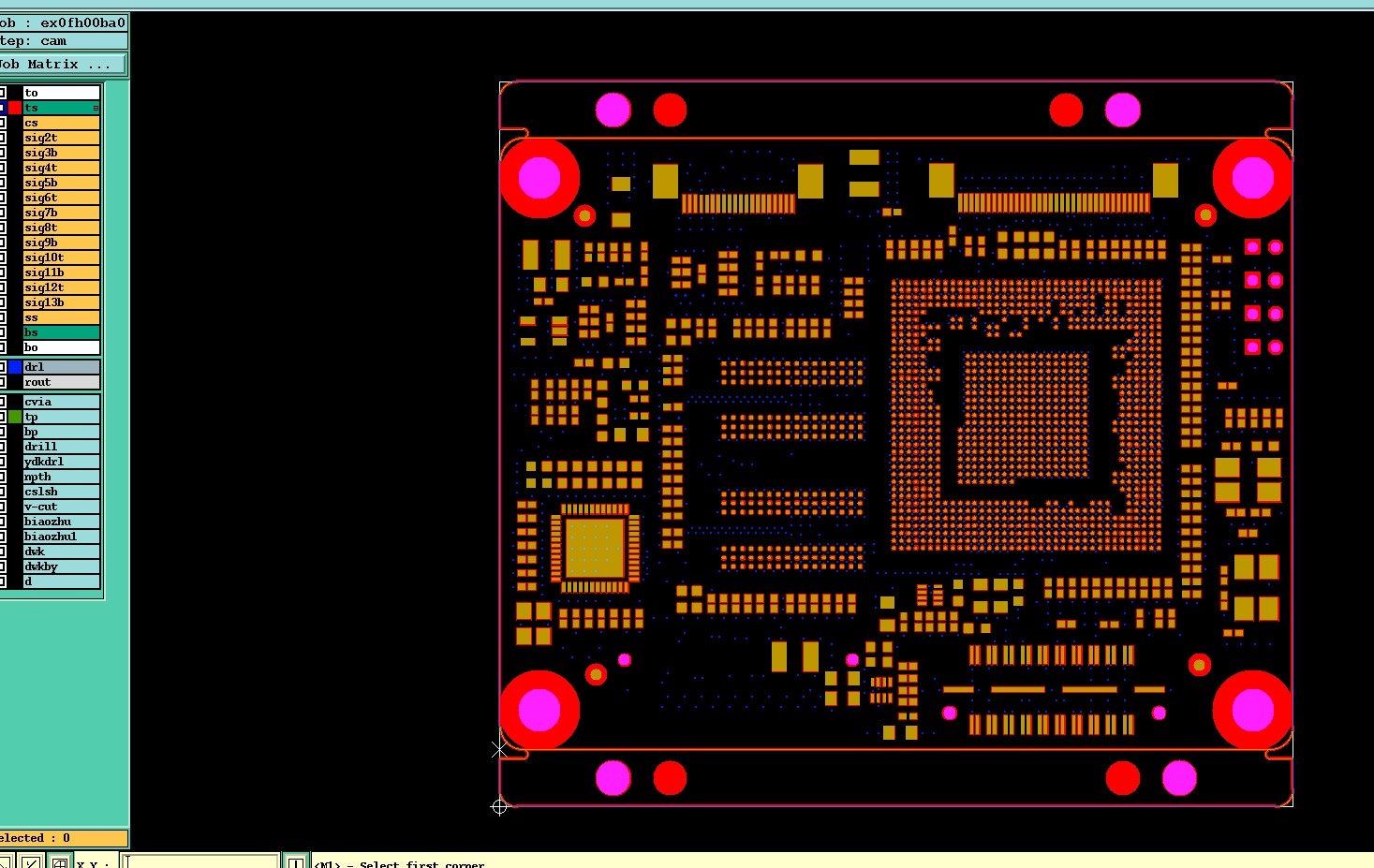Viewport: 1374px width, 868px height.
Task: Select the 'sig8t' layer row
Action: point(62,228)
